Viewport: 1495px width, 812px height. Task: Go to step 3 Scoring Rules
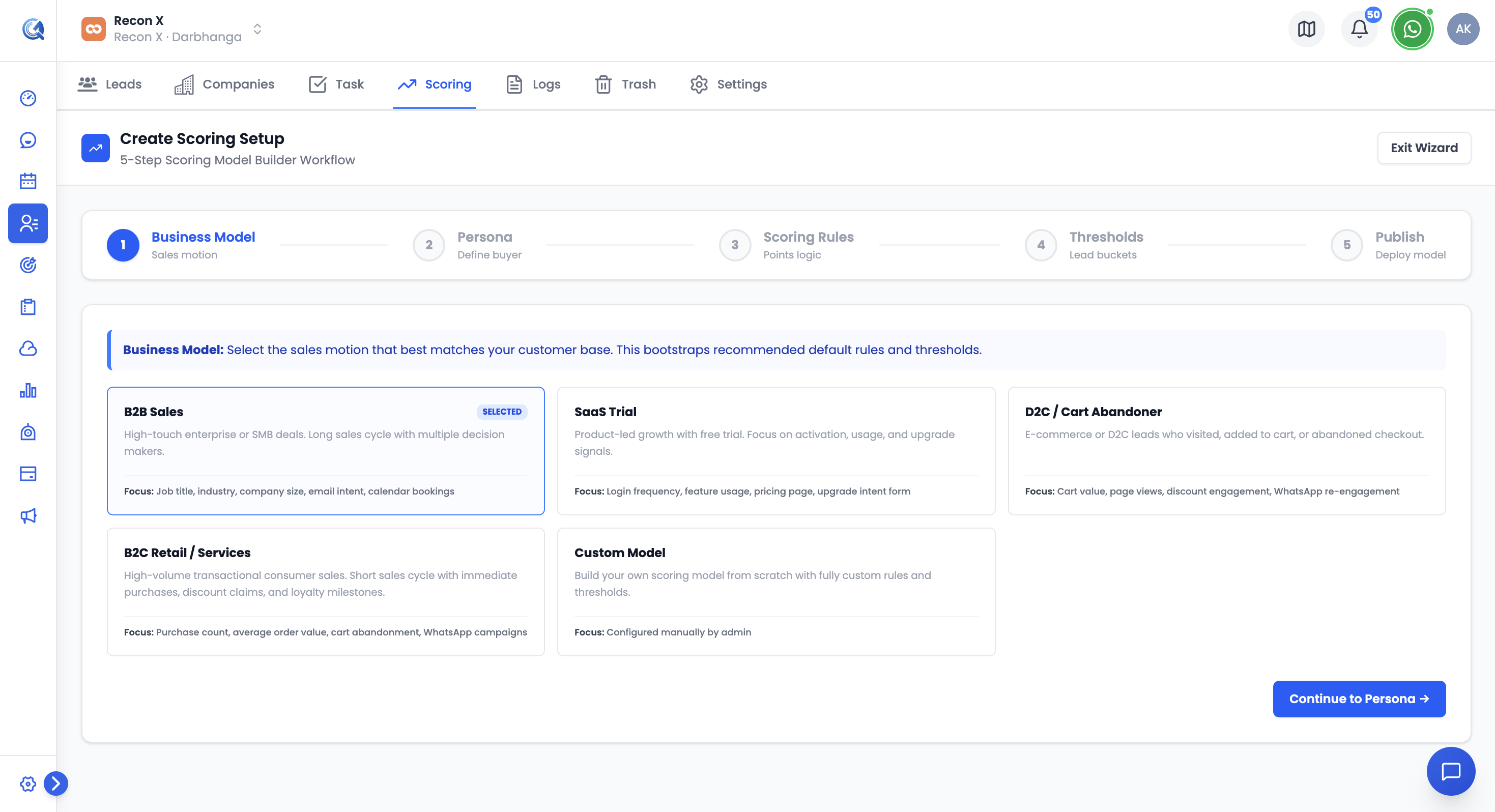pos(786,245)
